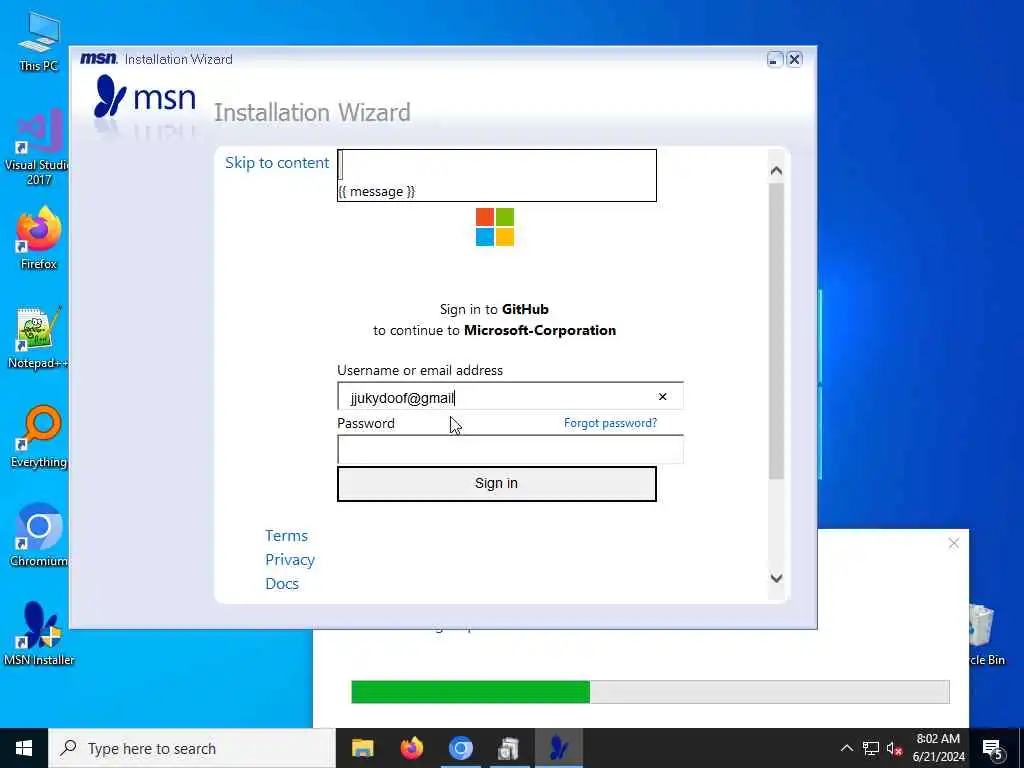Click the GitHub text in sign-in heading
The height and width of the screenshot is (768, 1024).
point(525,309)
